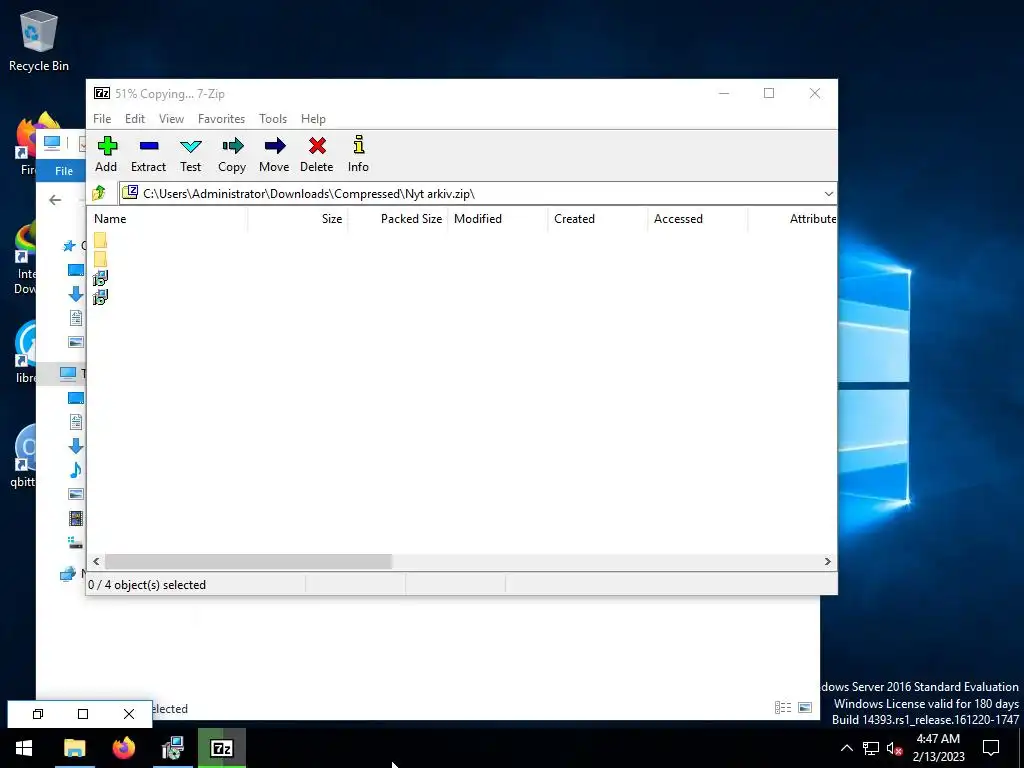Screen dimensions: 1024x768
Task: Click the Extract toolbar button
Action: click(x=148, y=154)
